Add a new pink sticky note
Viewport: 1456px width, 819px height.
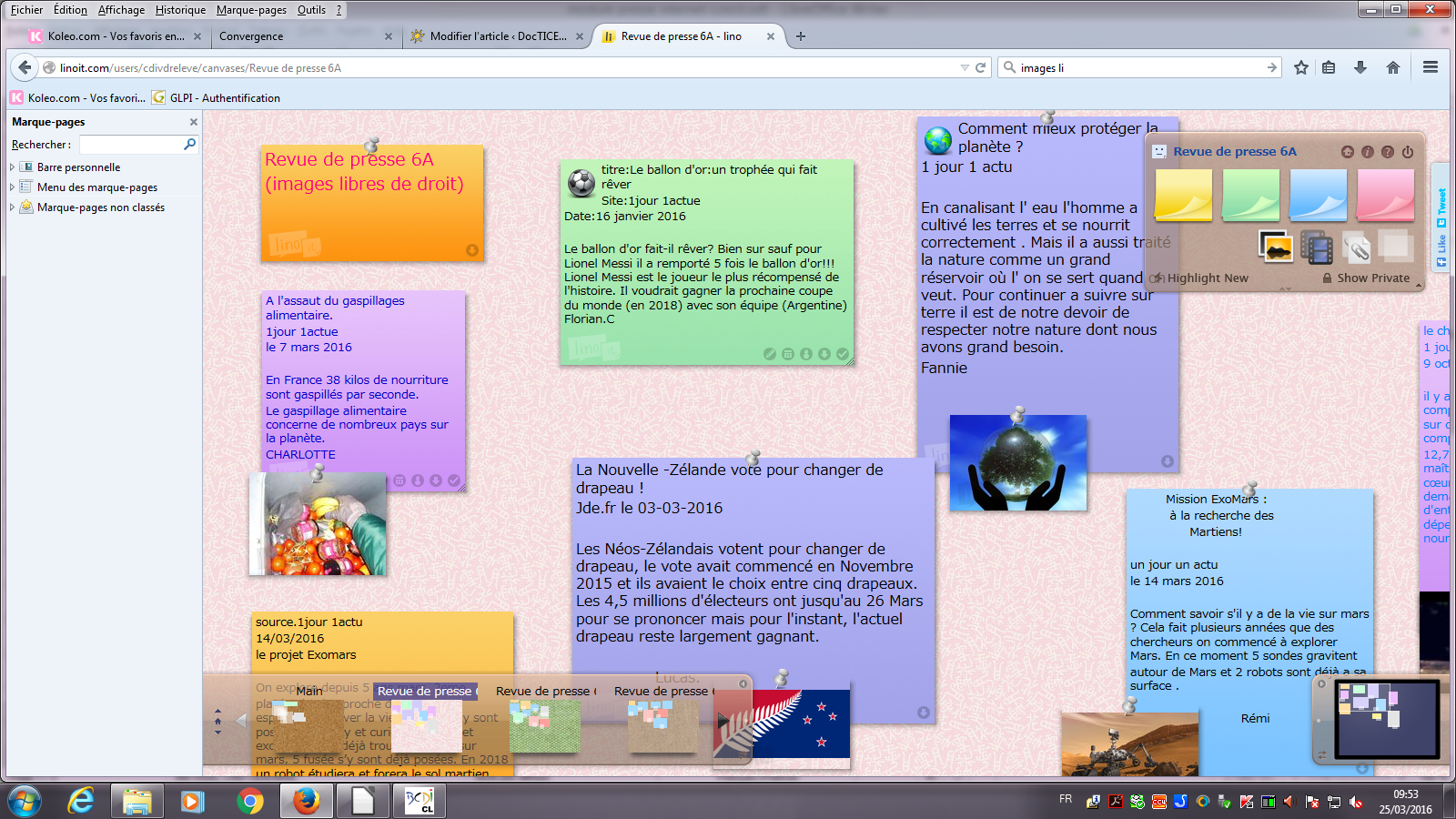(x=1385, y=195)
